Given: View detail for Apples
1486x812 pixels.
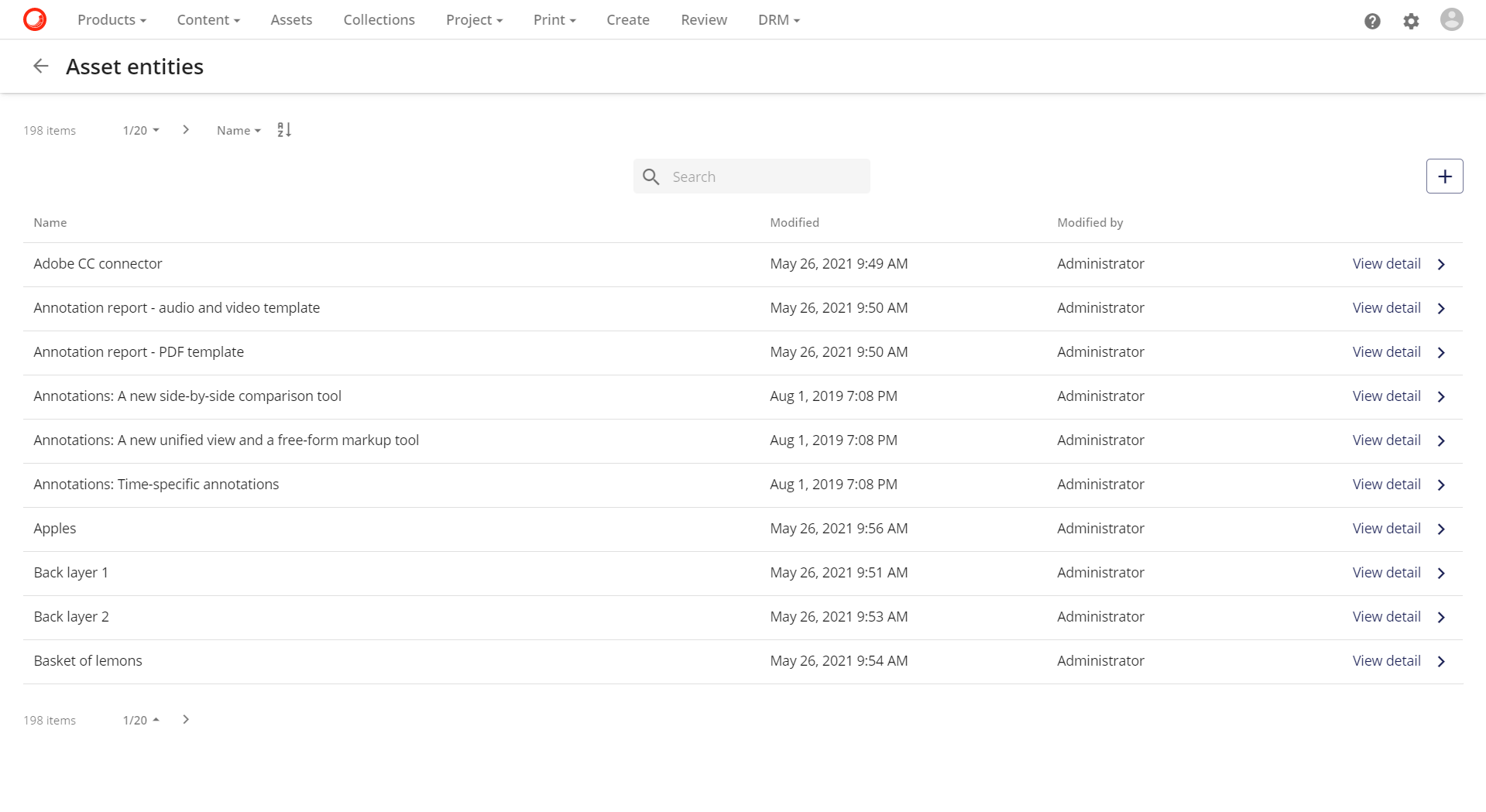Looking at the screenshot, I should 1385,528.
